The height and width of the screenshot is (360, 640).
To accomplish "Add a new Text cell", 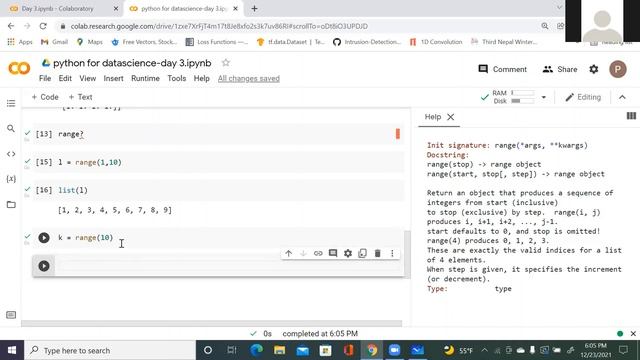I will tap(80, 97).
